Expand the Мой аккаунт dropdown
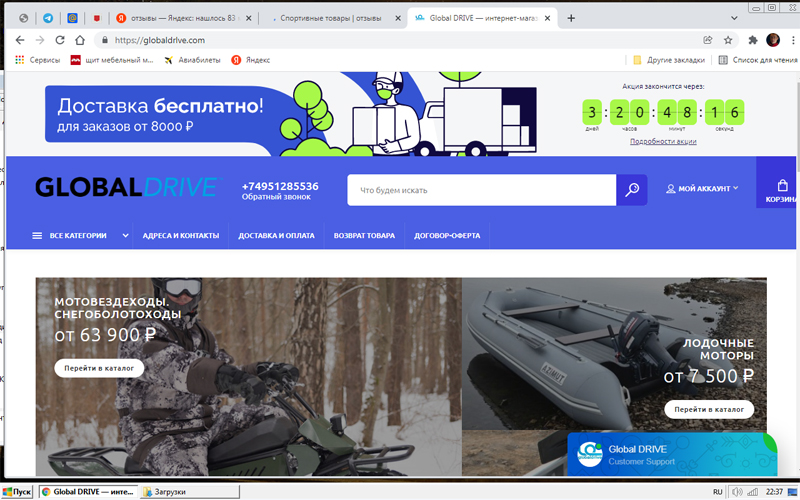Screen dimensions: 800x500 coord(702,188)
